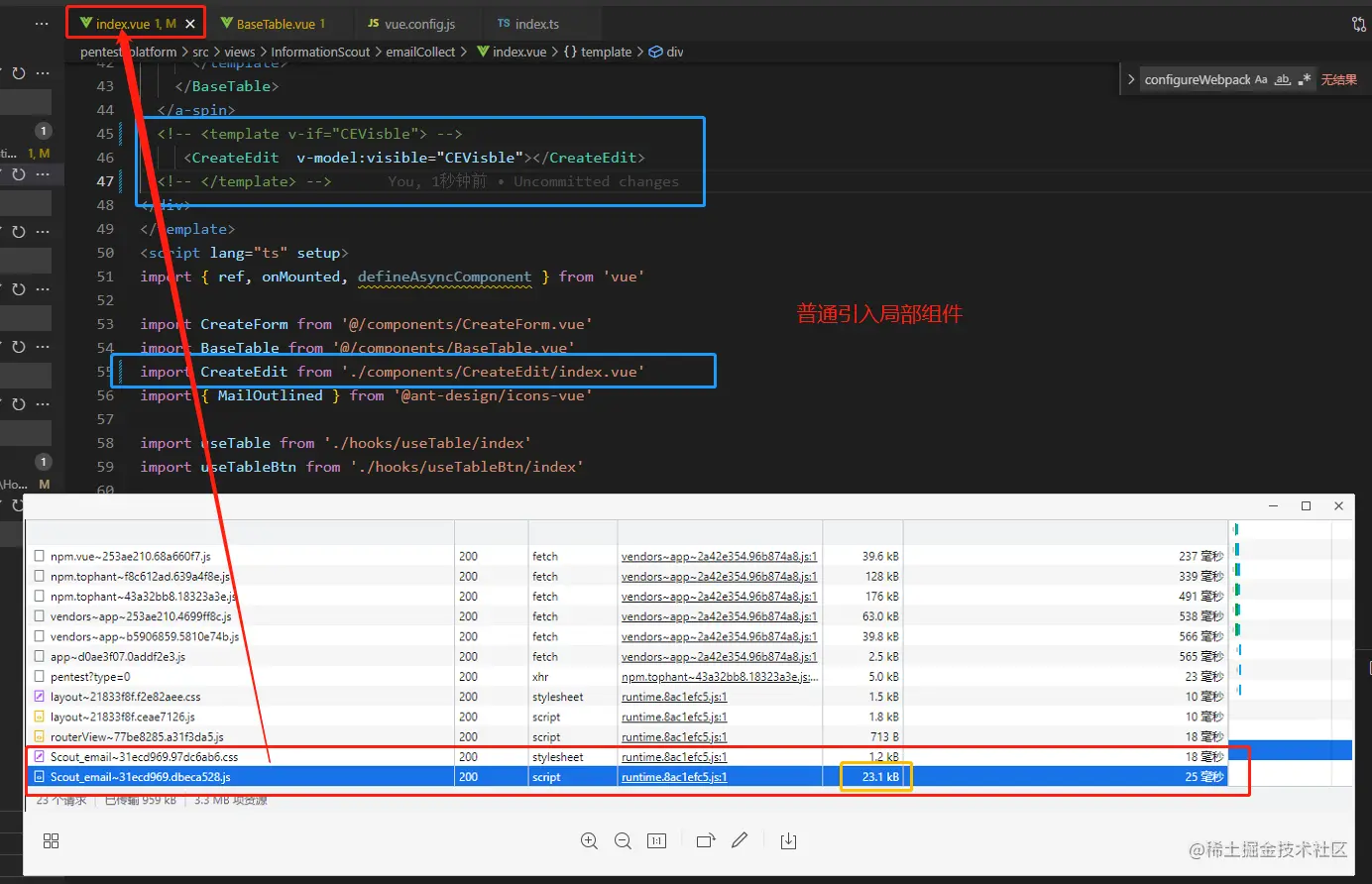Select request Scout_email~31ecd969.dbeca528.js

(x=141, y=777)
